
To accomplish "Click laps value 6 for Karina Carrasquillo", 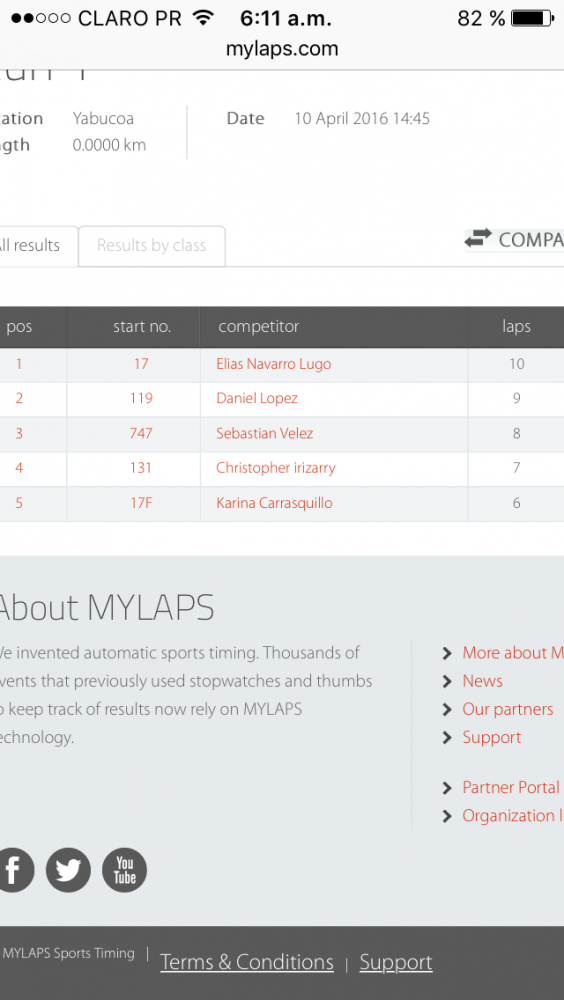I will pyautogui.click(x=517, y=503).
